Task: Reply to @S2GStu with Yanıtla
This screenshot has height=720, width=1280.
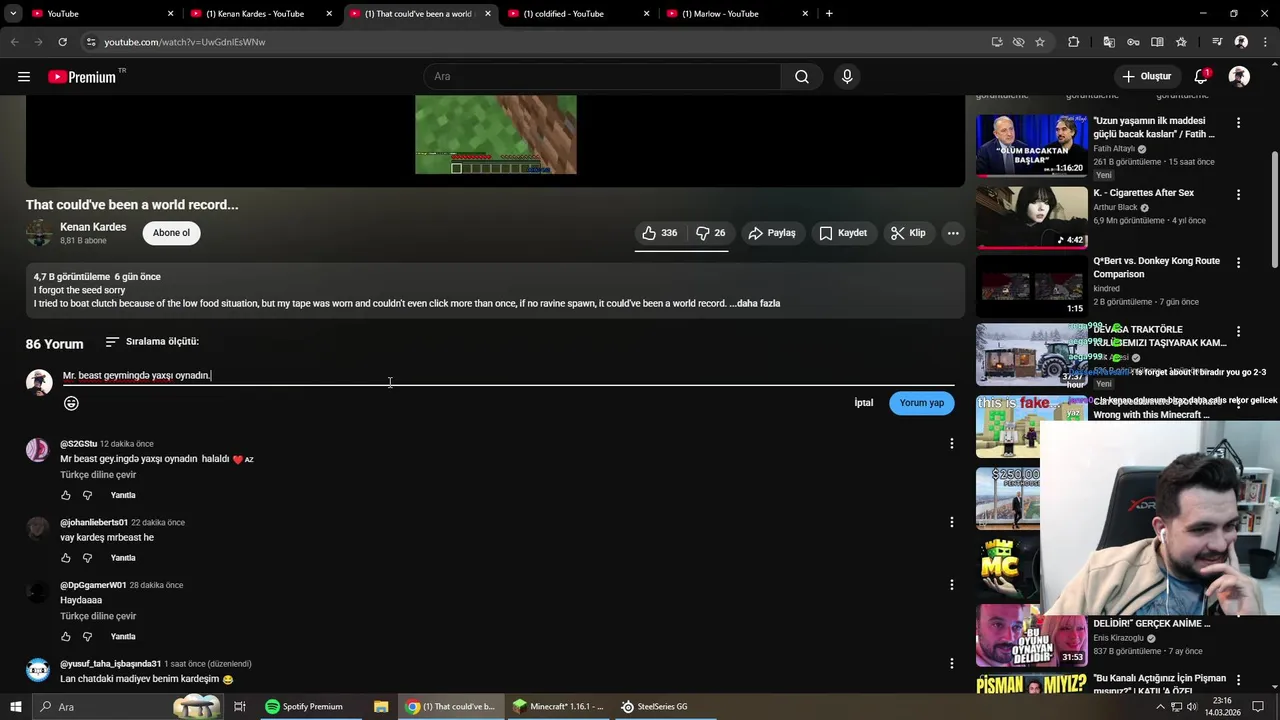Action: coord(123,495)
